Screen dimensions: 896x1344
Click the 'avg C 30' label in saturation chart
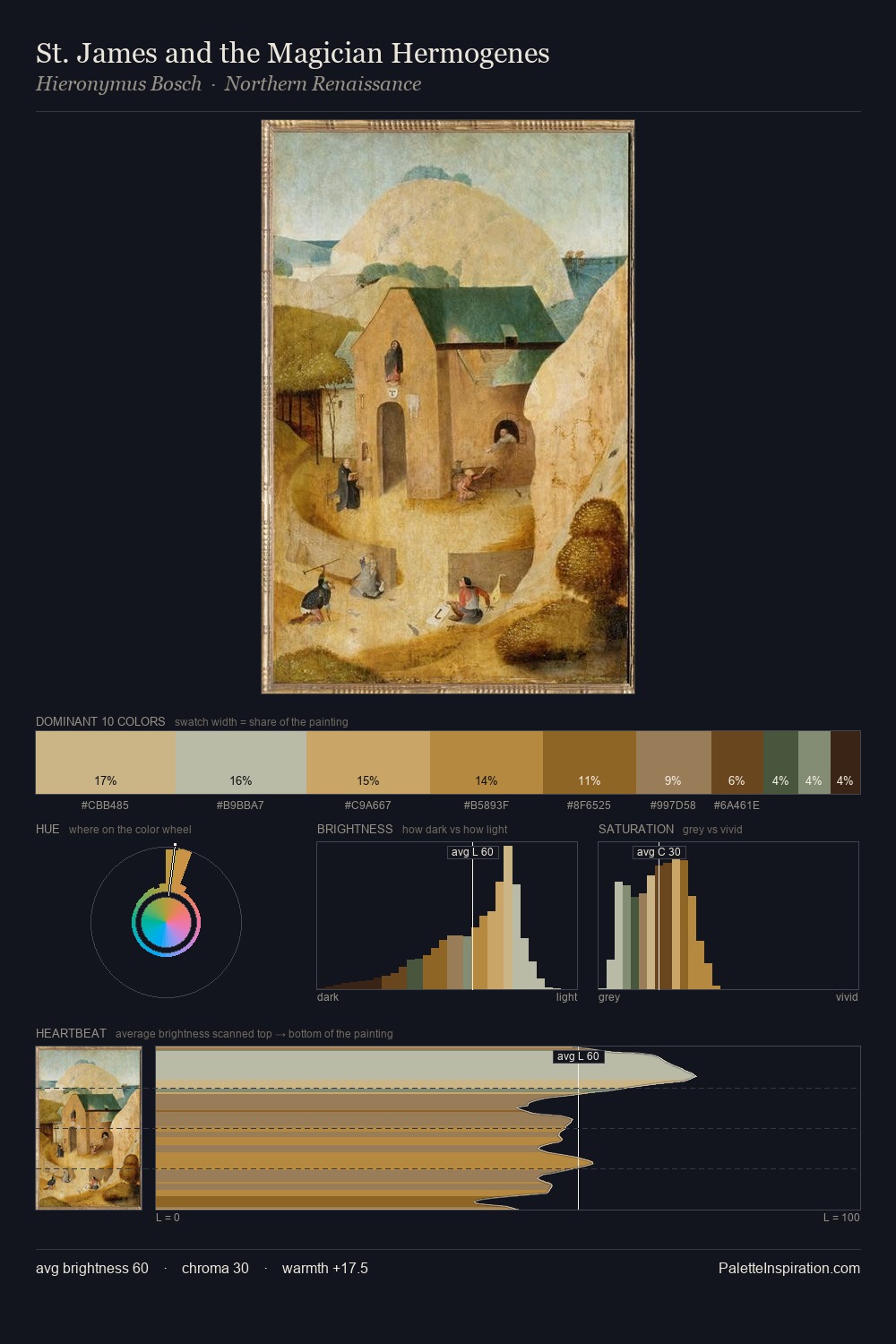click(659, 852)
